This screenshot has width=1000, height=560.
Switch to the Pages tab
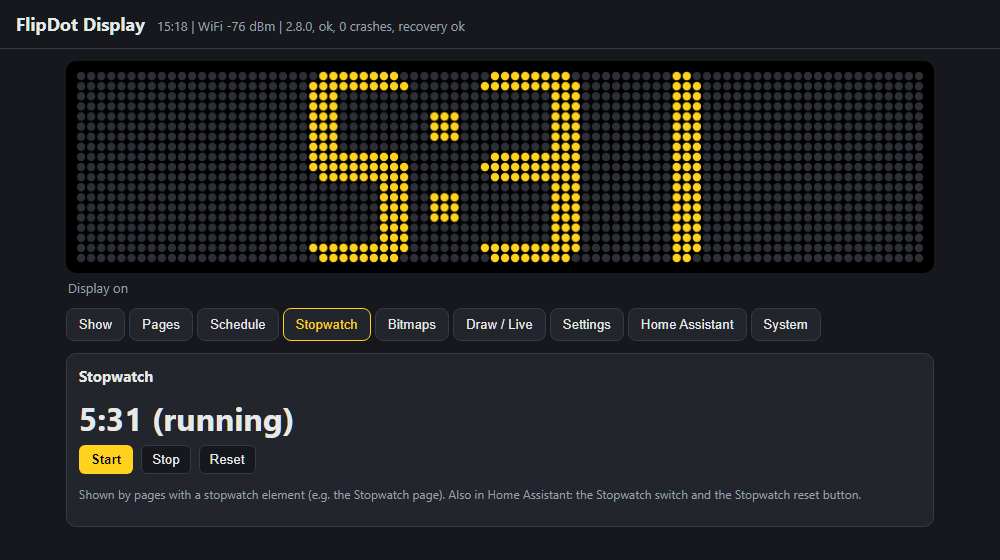pos(161,325)
